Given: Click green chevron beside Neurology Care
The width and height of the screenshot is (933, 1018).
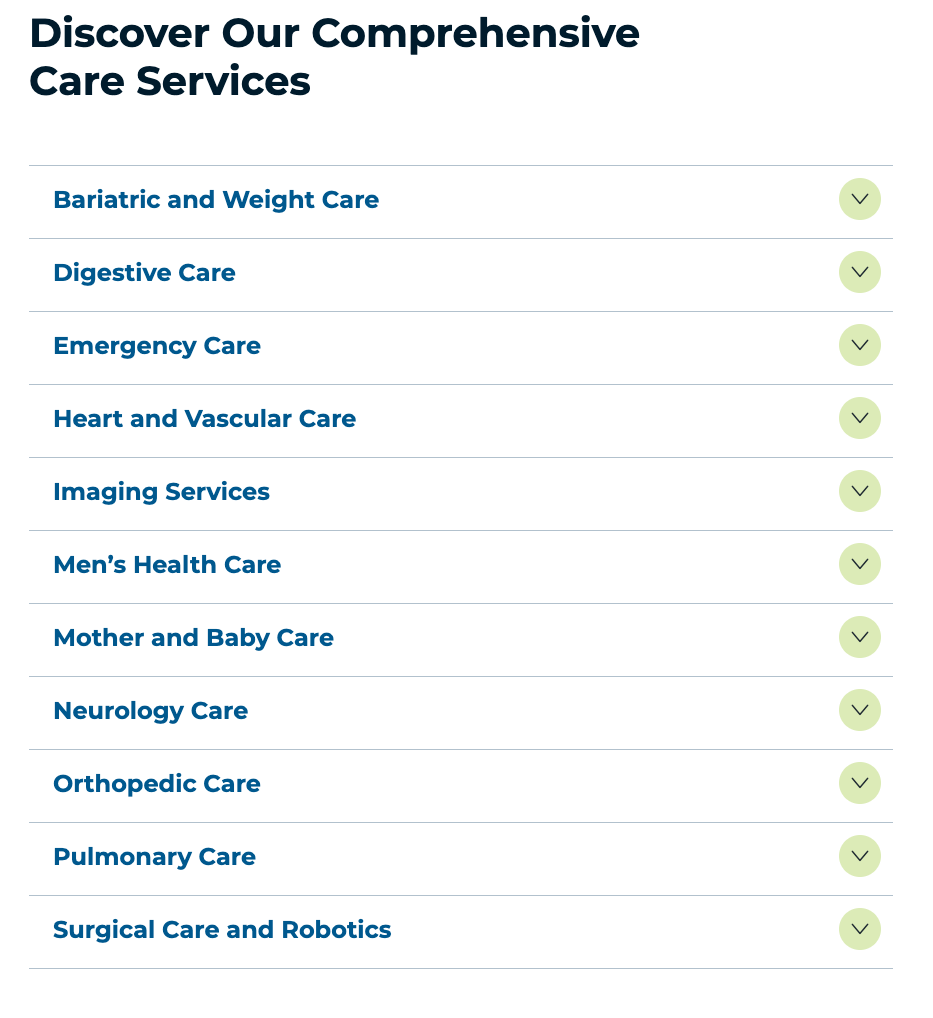Looking at the screenshot, I should [x=859, y=710].
